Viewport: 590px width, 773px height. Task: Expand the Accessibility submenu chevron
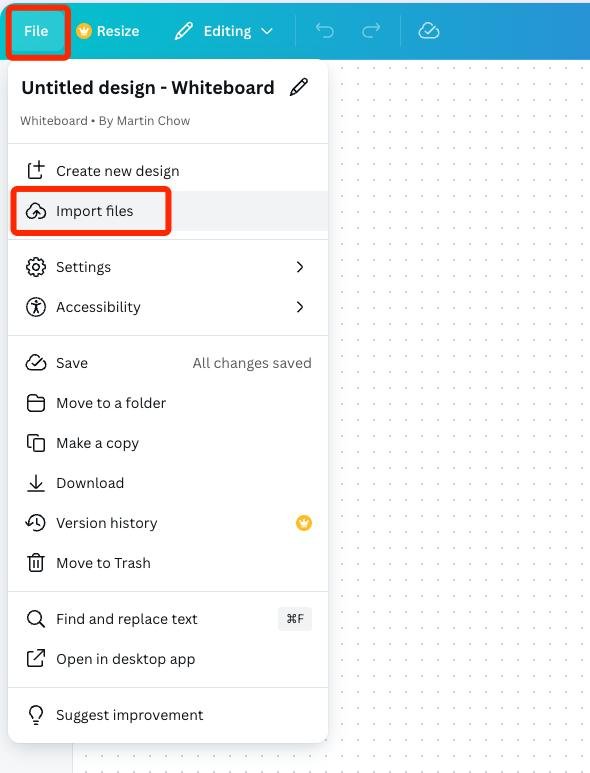[300, 307]
